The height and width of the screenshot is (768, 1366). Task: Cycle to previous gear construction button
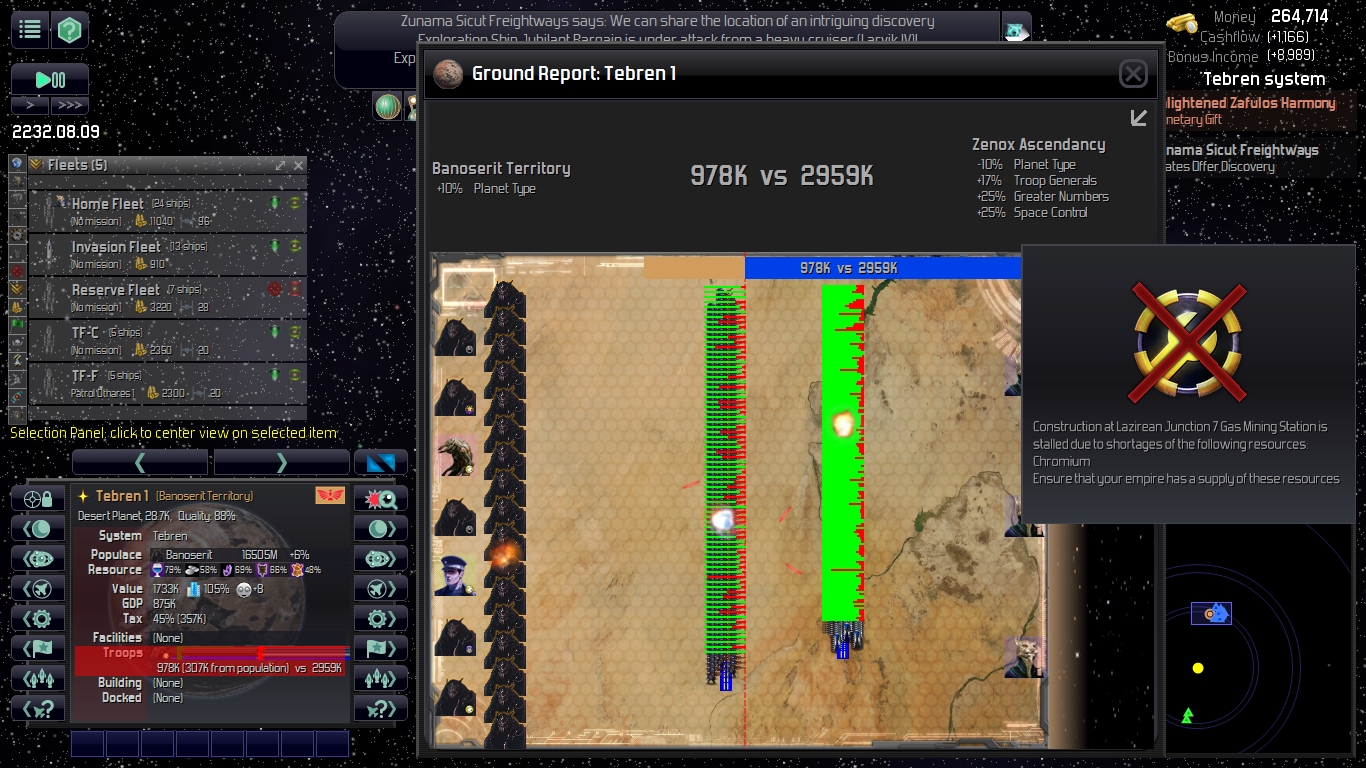click(38, 619)
